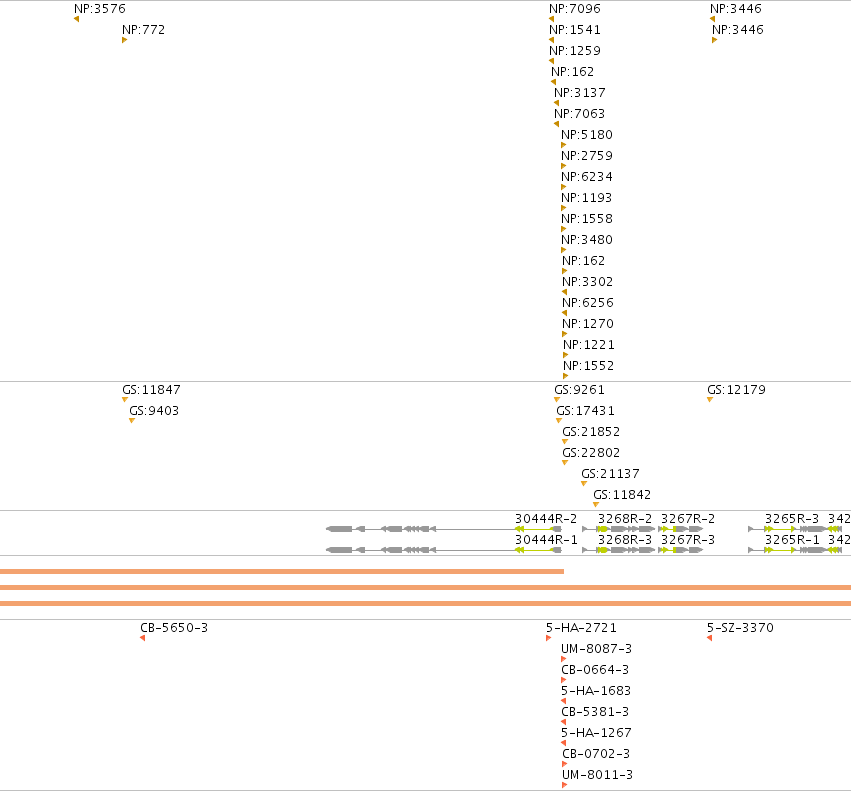851x791 pixels.
Task: Select the NP:3137 feature label
Action: pos(580,93)
